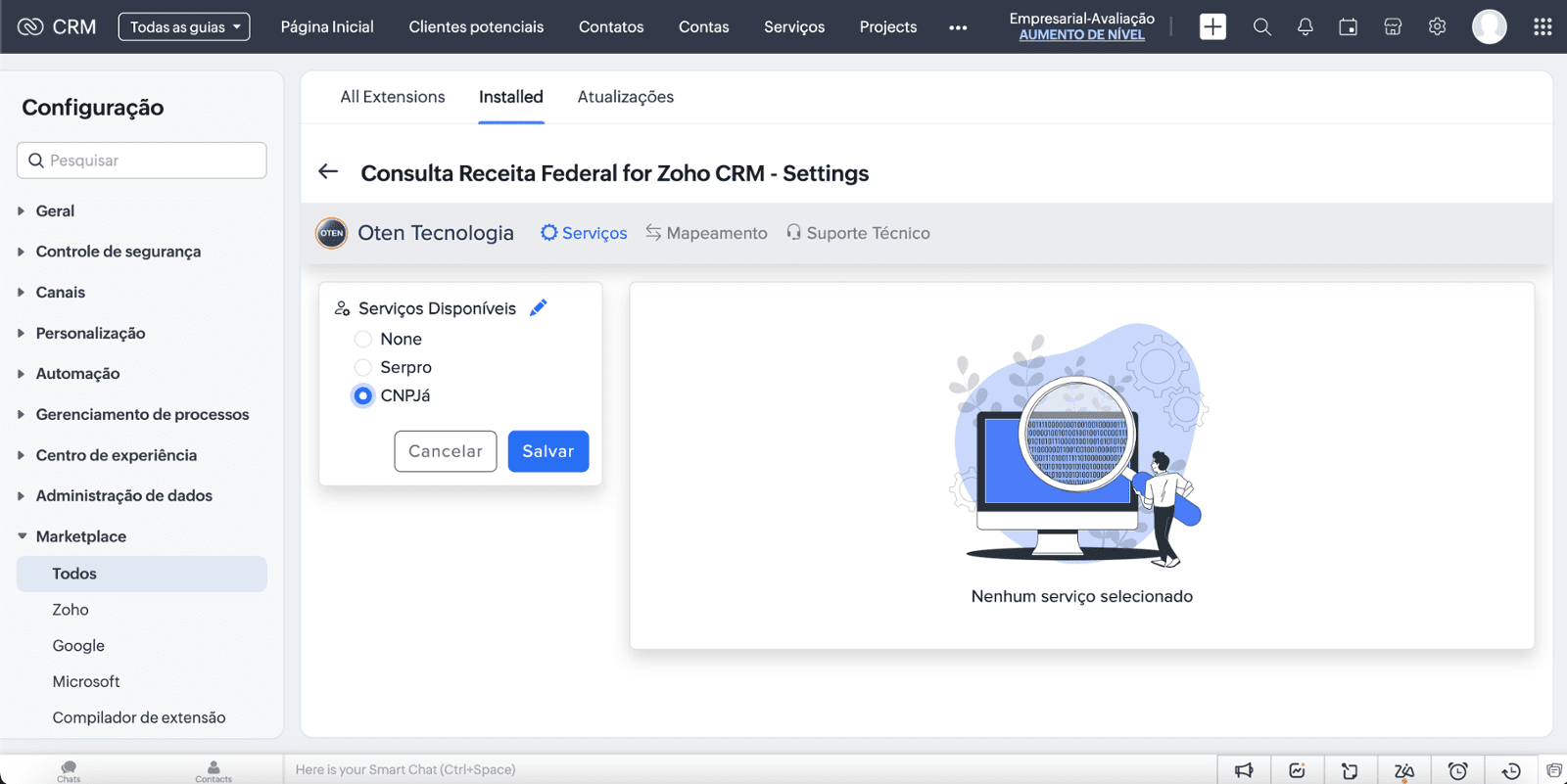The width and height of the screenshot is (1567, 784).
Task: Open the marketplace store icon in header
Action: tap(1392, 27)
